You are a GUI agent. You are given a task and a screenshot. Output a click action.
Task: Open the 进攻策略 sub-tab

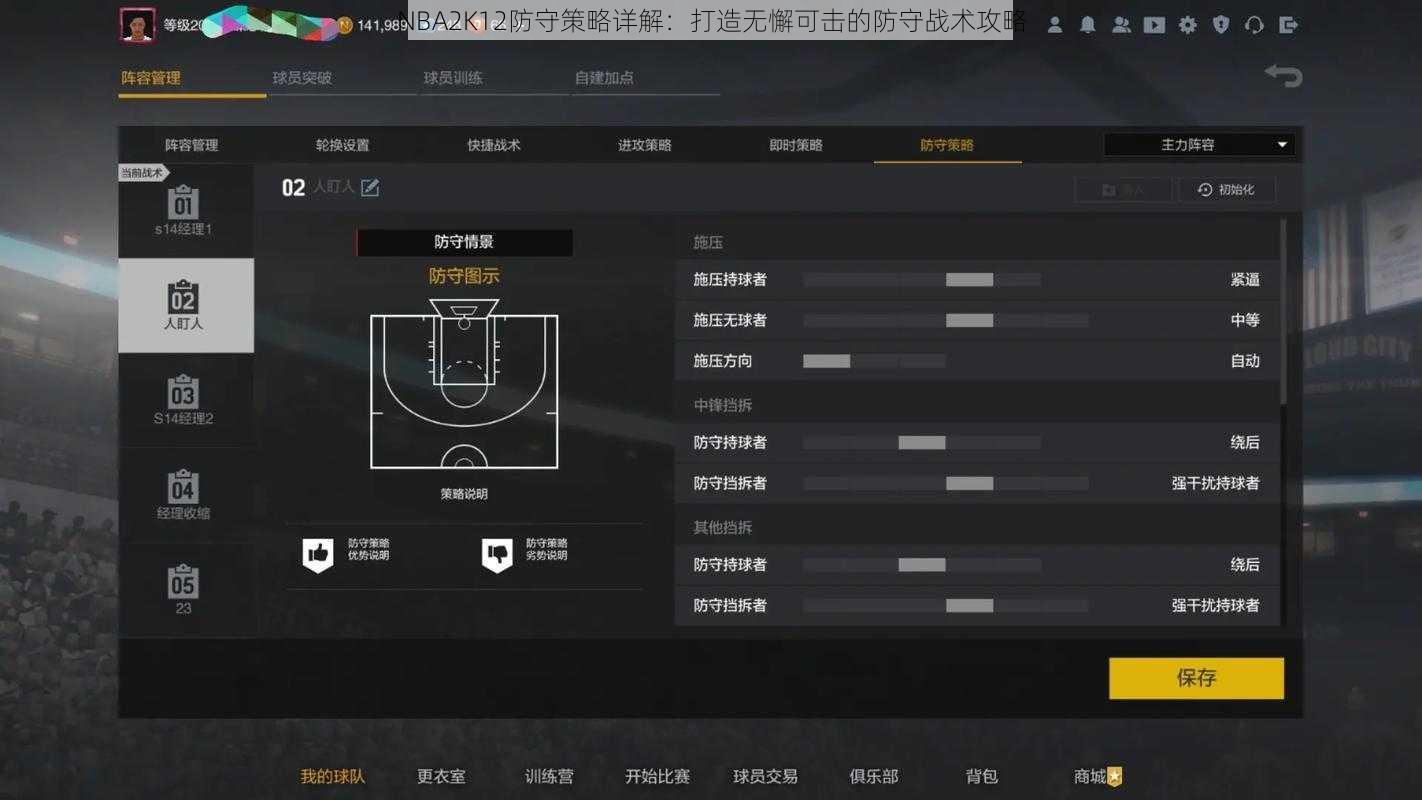645,145
